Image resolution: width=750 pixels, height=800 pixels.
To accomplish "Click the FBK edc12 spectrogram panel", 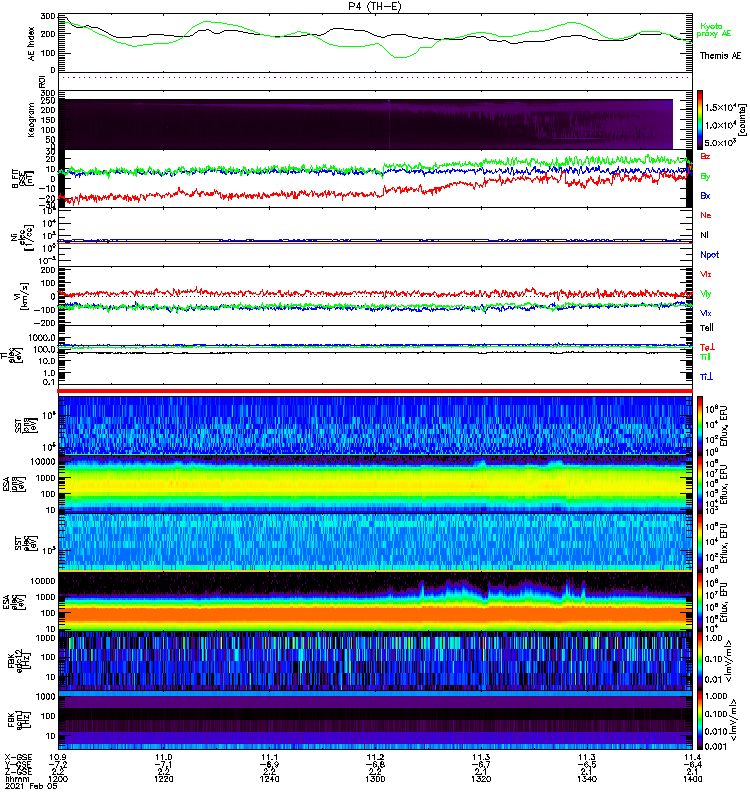I will click(375, 661).
